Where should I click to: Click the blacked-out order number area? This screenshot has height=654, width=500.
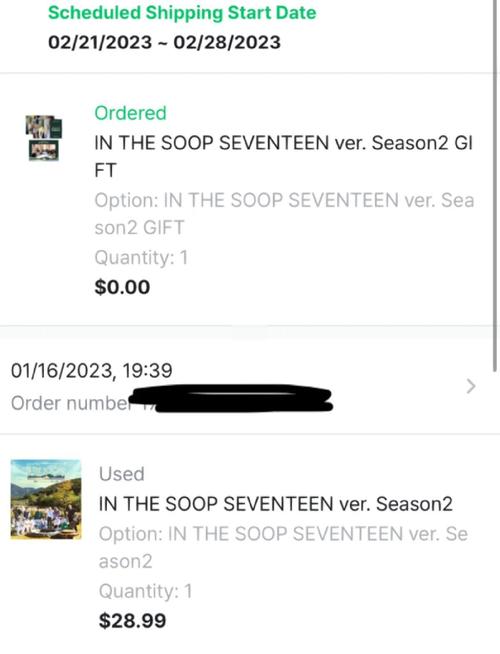[x=232, y=399]
